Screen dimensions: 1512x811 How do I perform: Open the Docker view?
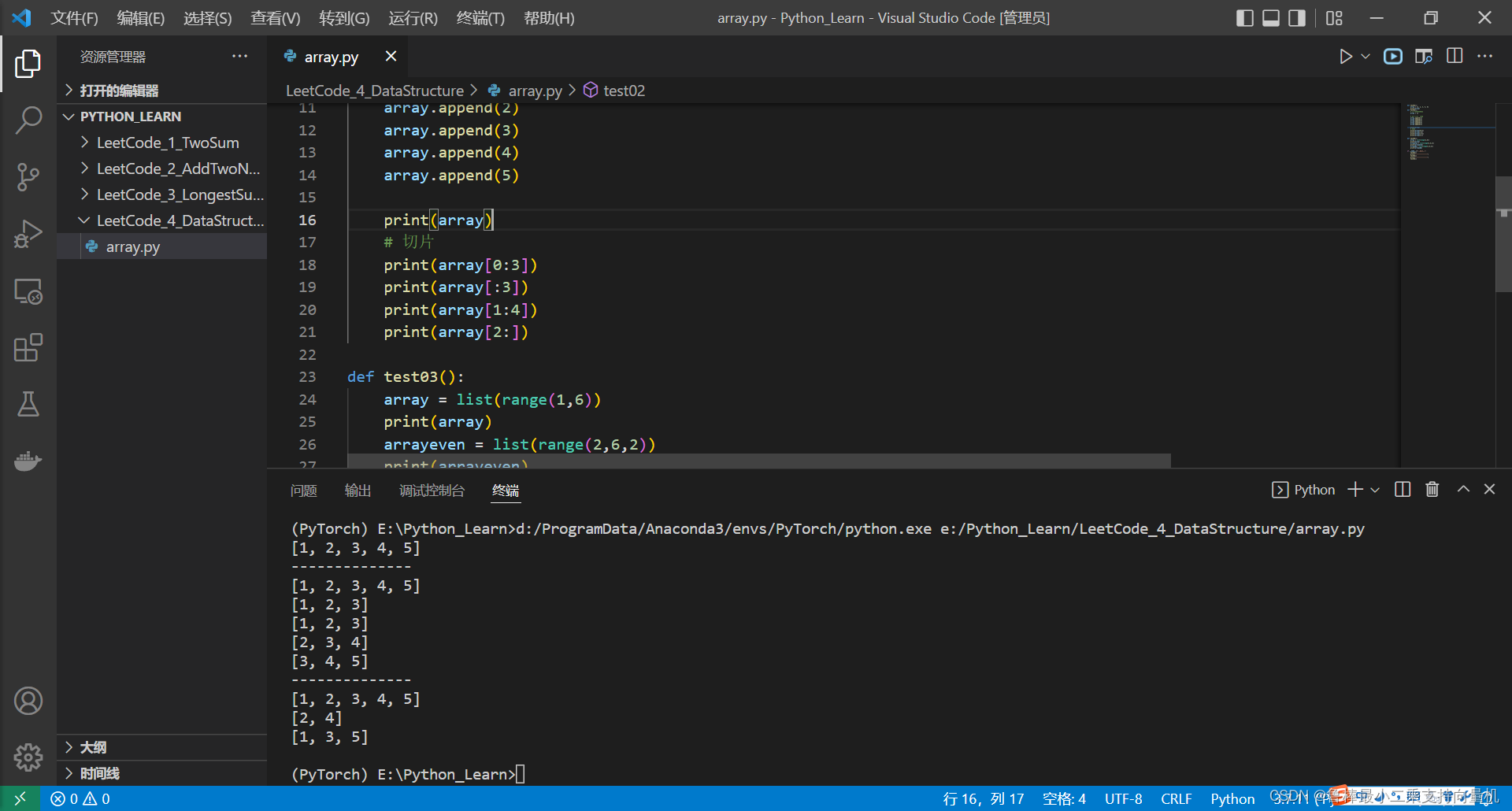point(28,461)
